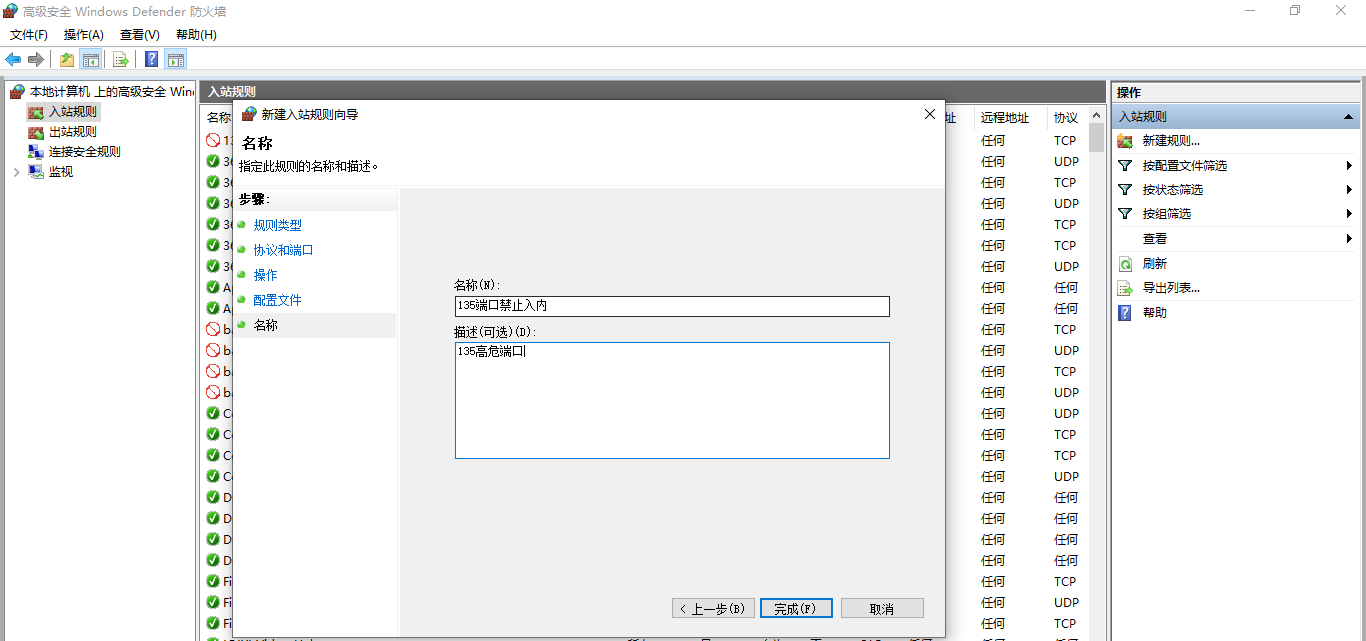The width and height of the screenshot is (1366, 641).
Task: Open the 操作(A) menu
Action: [84, 34]
